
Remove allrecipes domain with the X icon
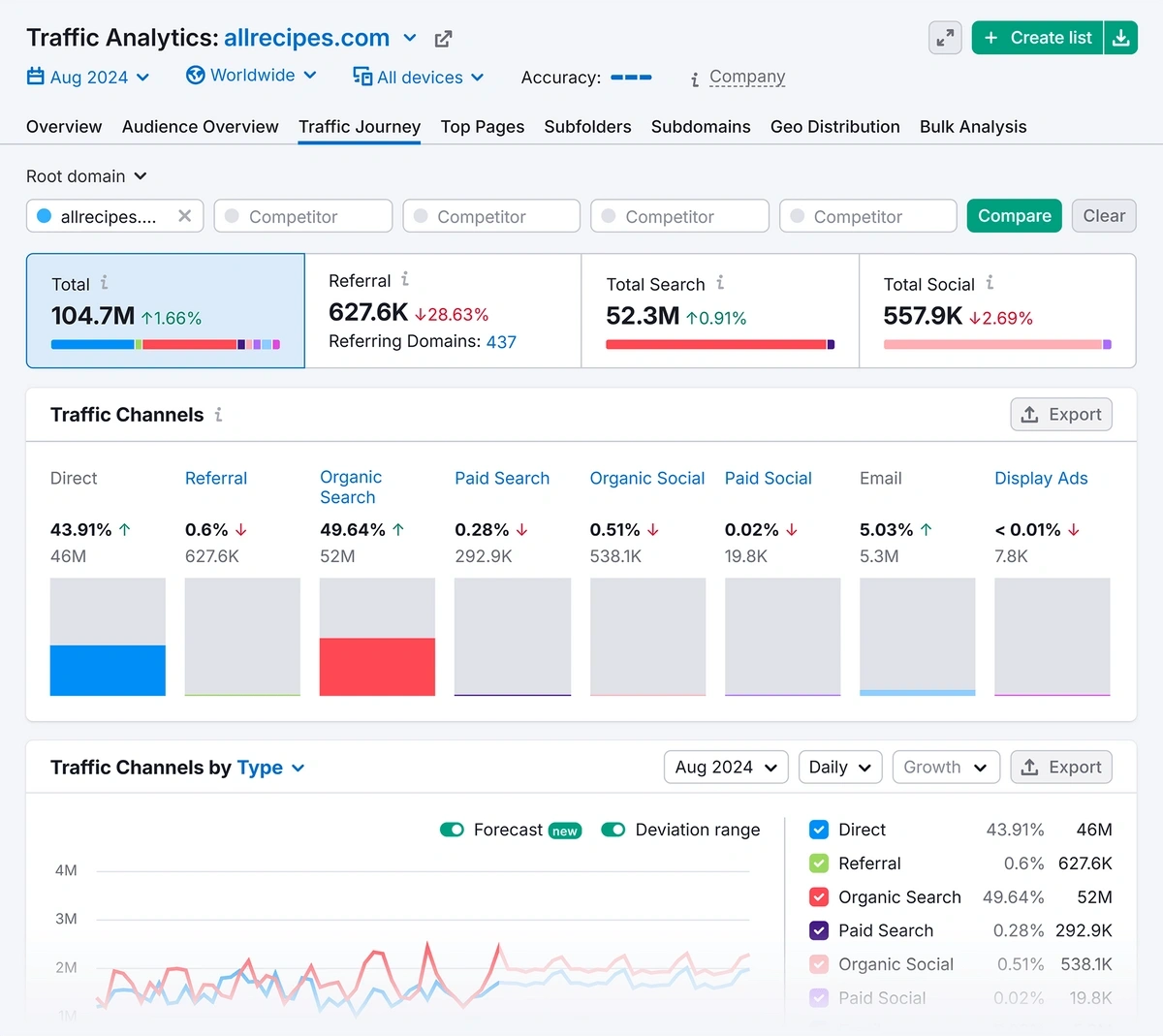point(184,216)
